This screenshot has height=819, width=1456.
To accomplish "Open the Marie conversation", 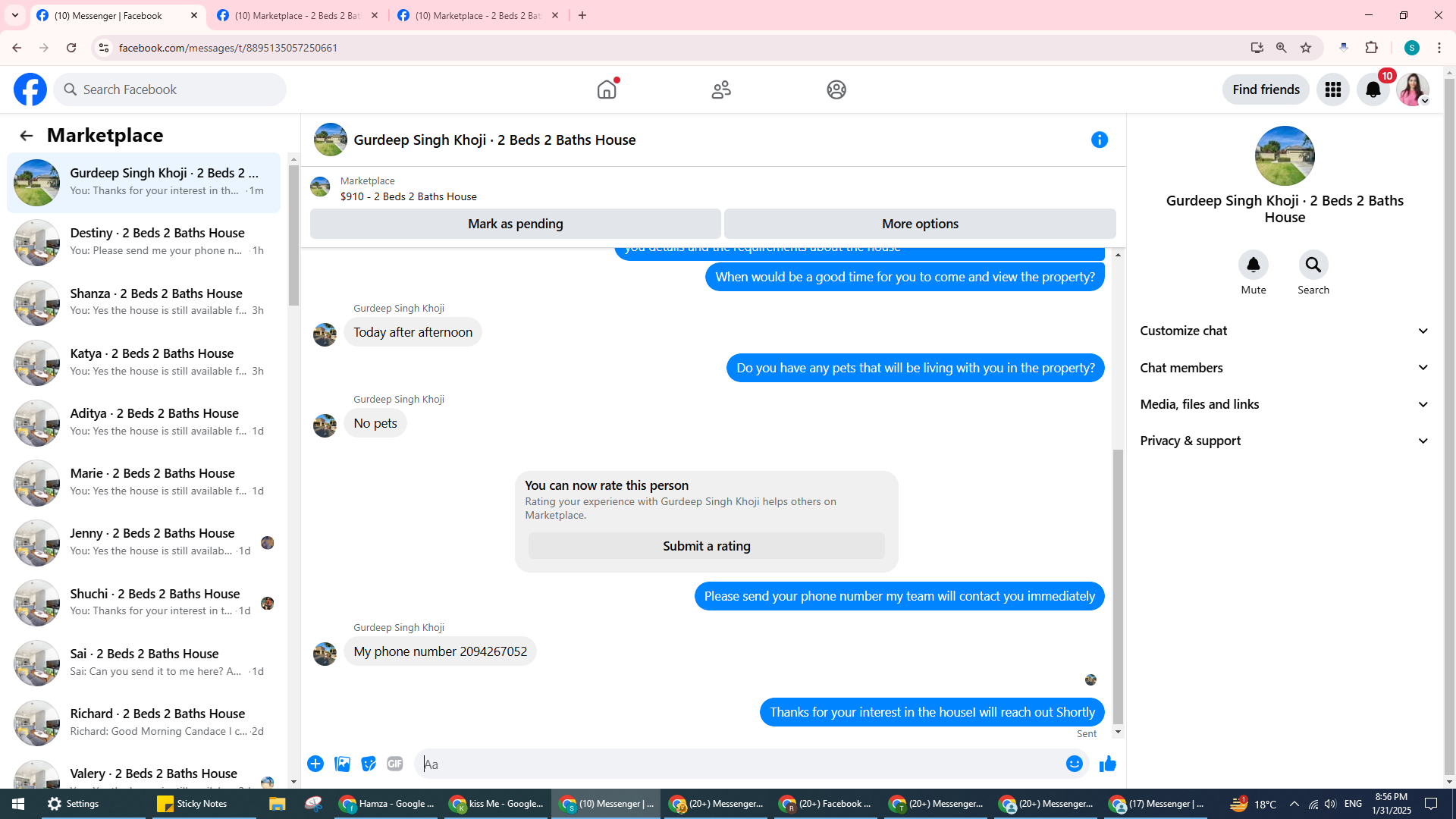I will pyautogui.click(x=144, y=482).
